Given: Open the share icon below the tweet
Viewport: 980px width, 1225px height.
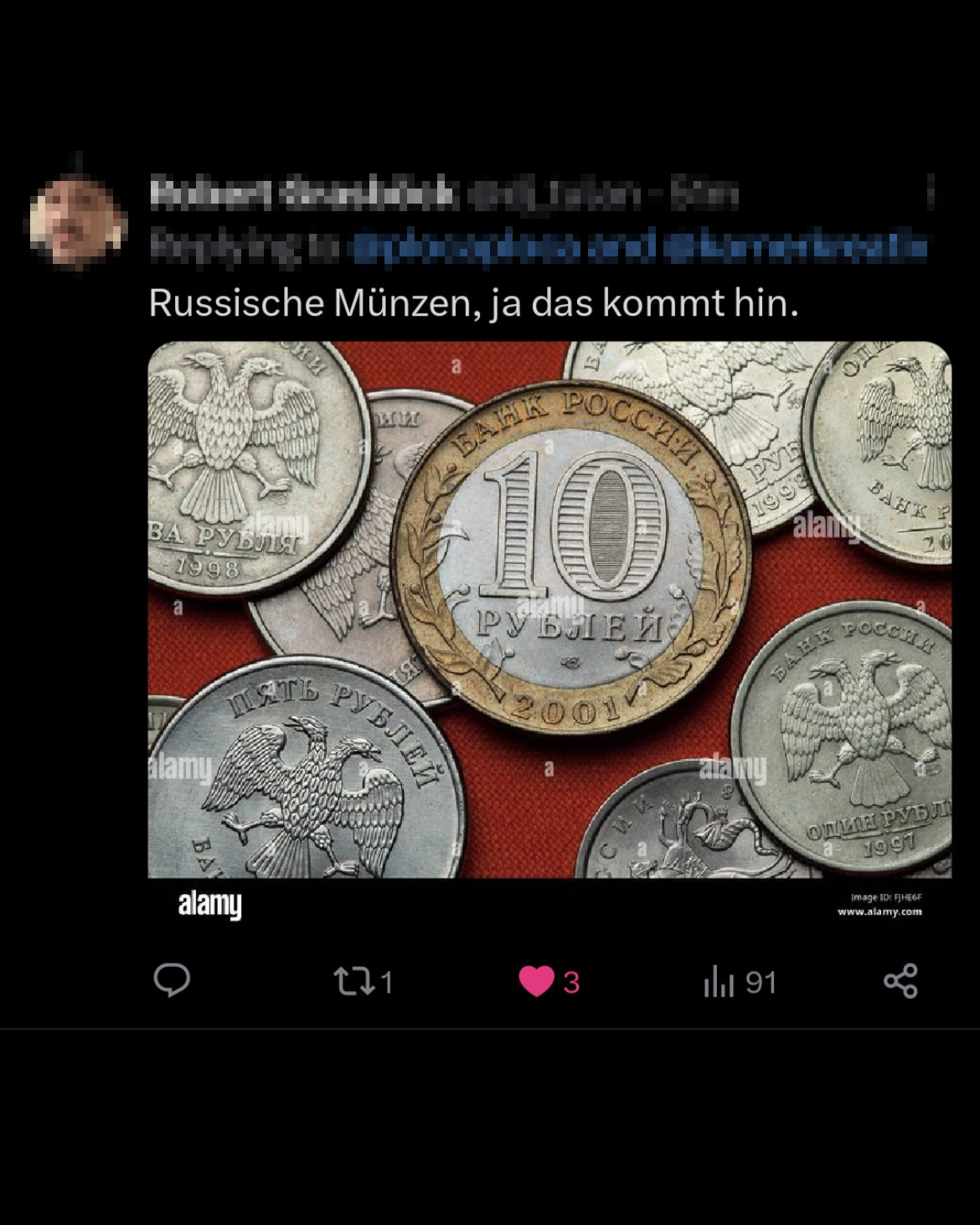Looking at the screenshot, I should [900, 981].
